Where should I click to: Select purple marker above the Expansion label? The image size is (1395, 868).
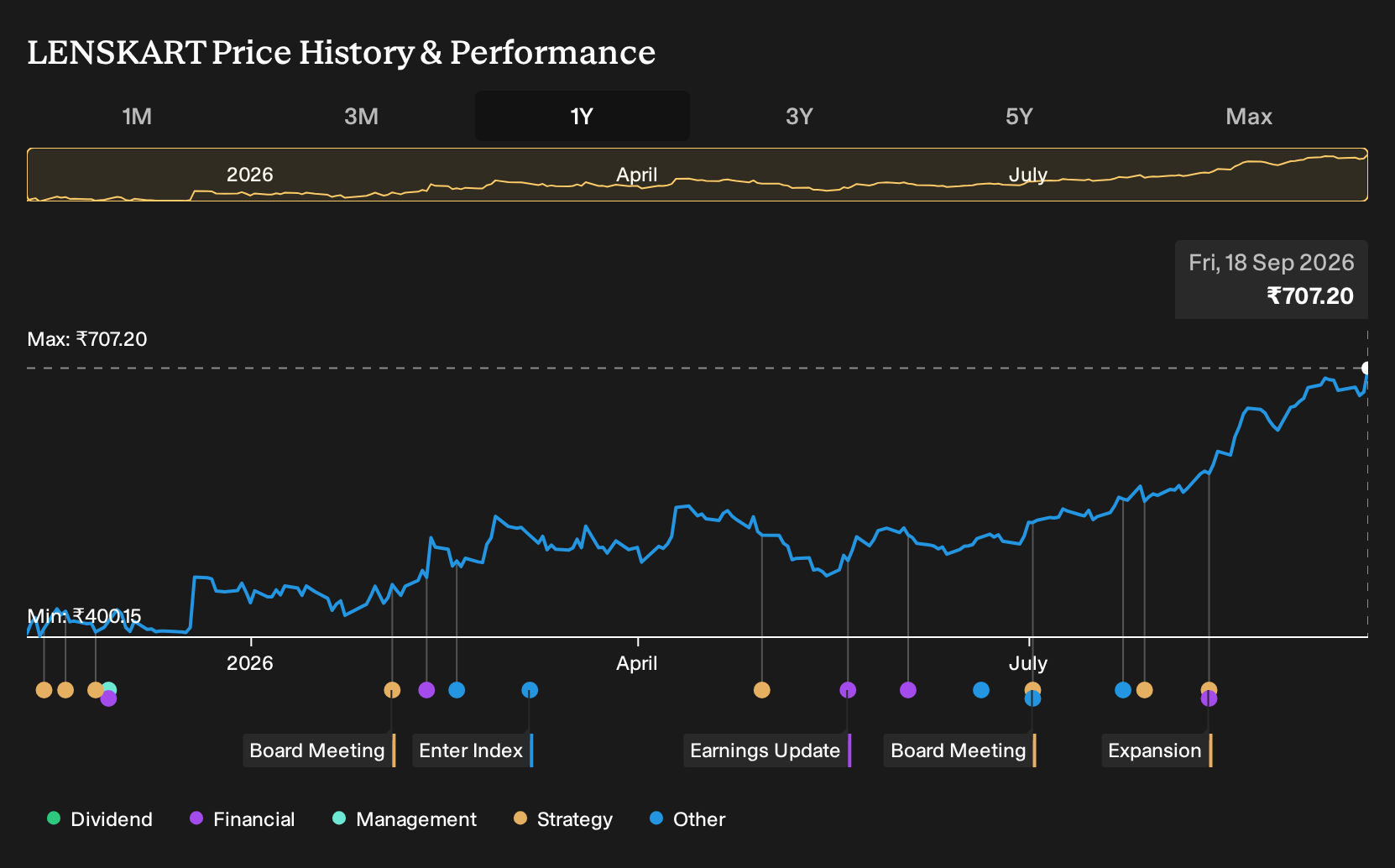coord(1209,698)
